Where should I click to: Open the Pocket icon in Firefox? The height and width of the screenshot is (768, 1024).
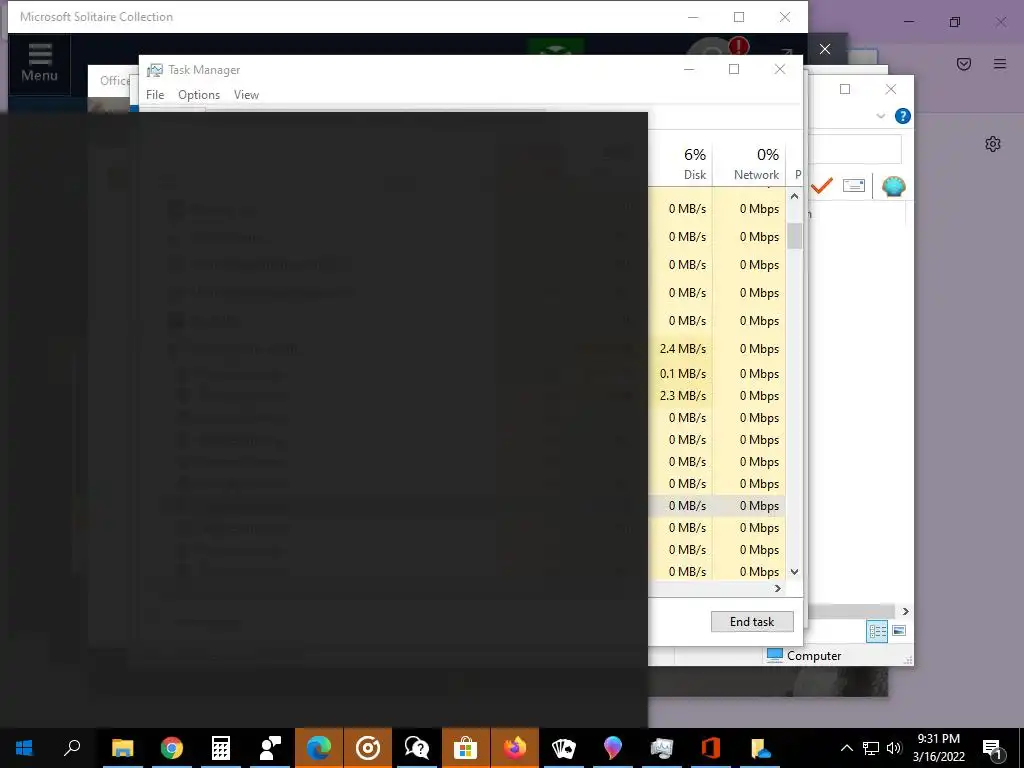pos(964,64)
